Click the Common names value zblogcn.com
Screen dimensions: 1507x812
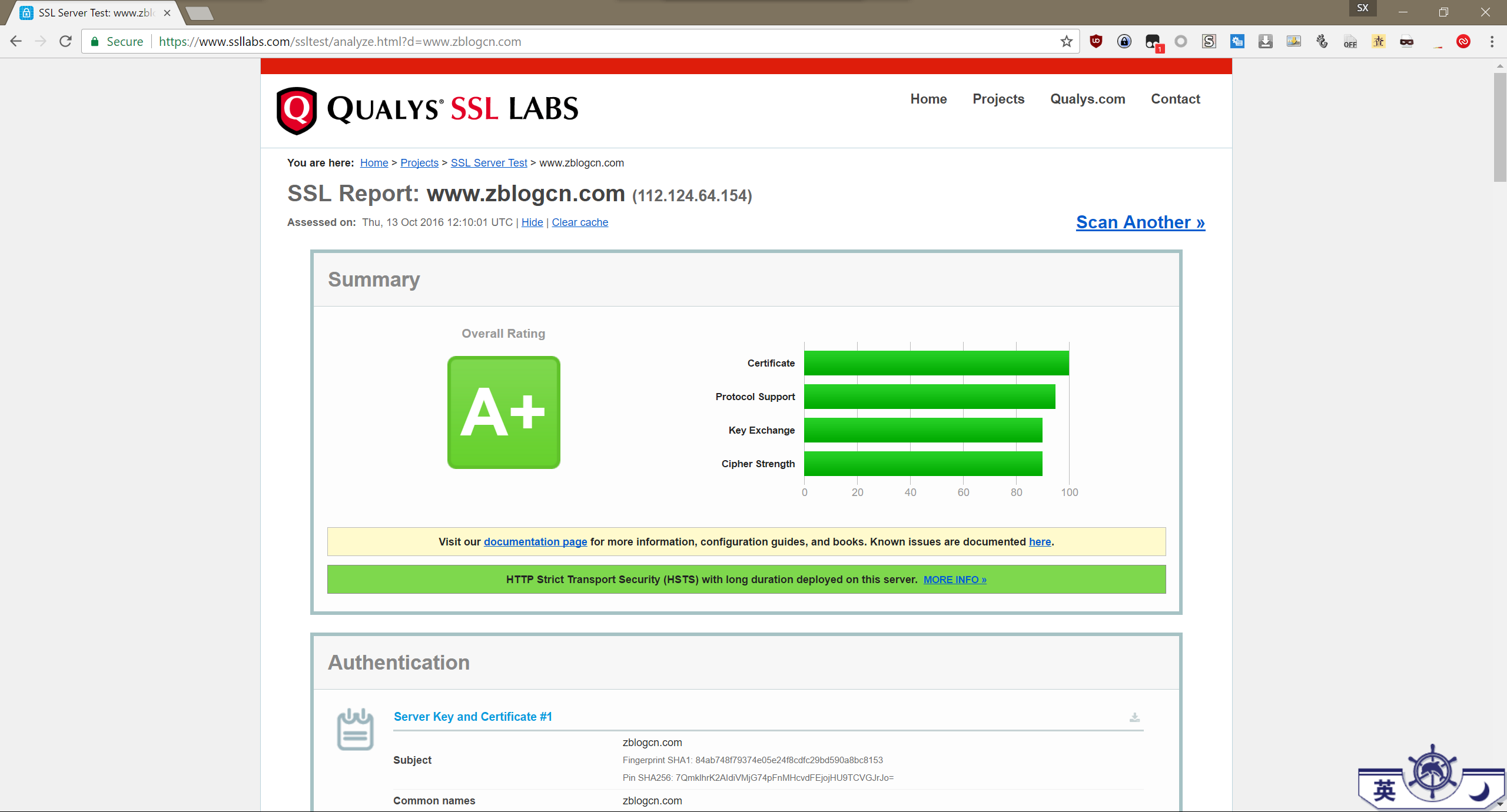pos(652,801)
